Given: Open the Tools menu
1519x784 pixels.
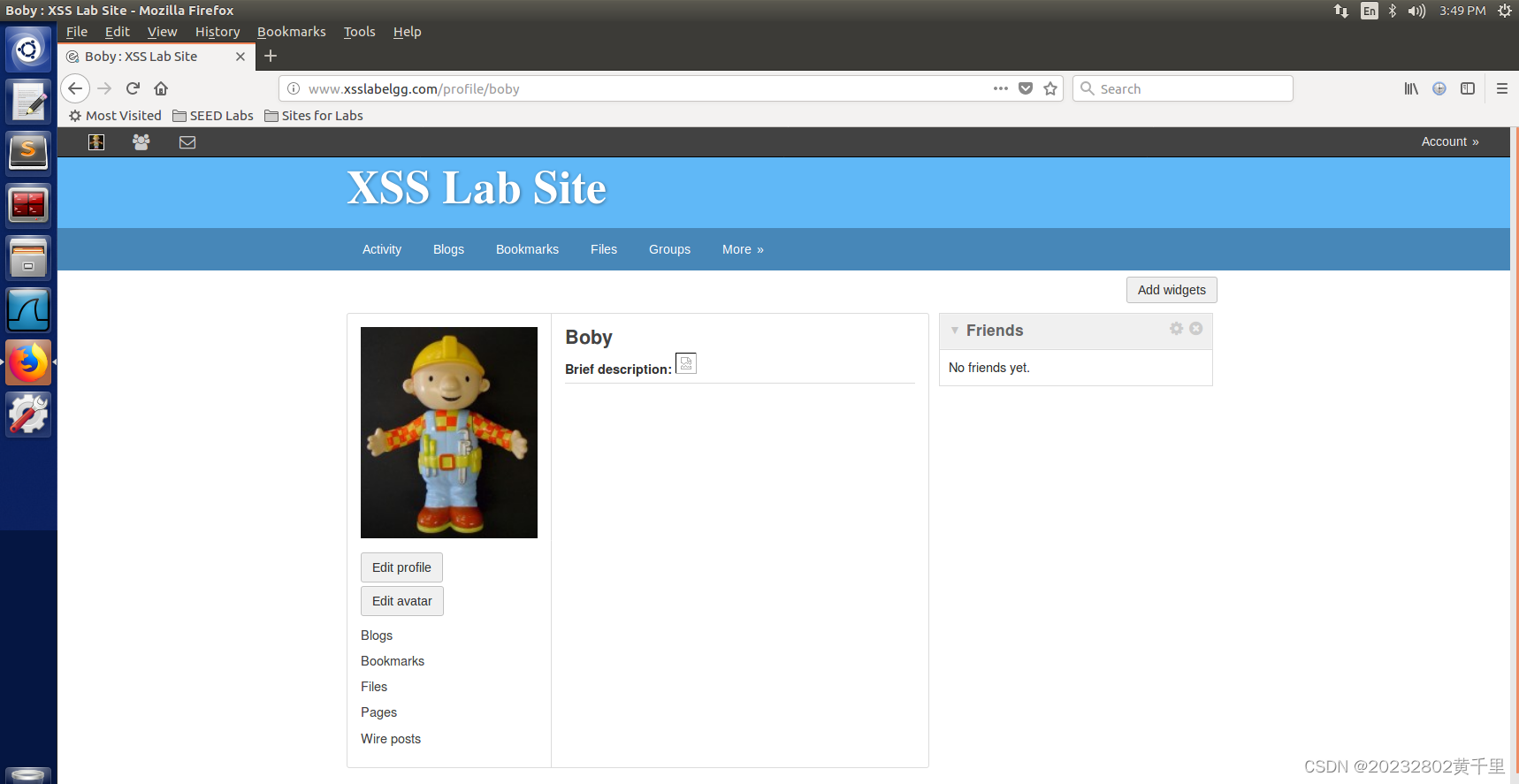Looking at the screenshot, I should [359, 32].
